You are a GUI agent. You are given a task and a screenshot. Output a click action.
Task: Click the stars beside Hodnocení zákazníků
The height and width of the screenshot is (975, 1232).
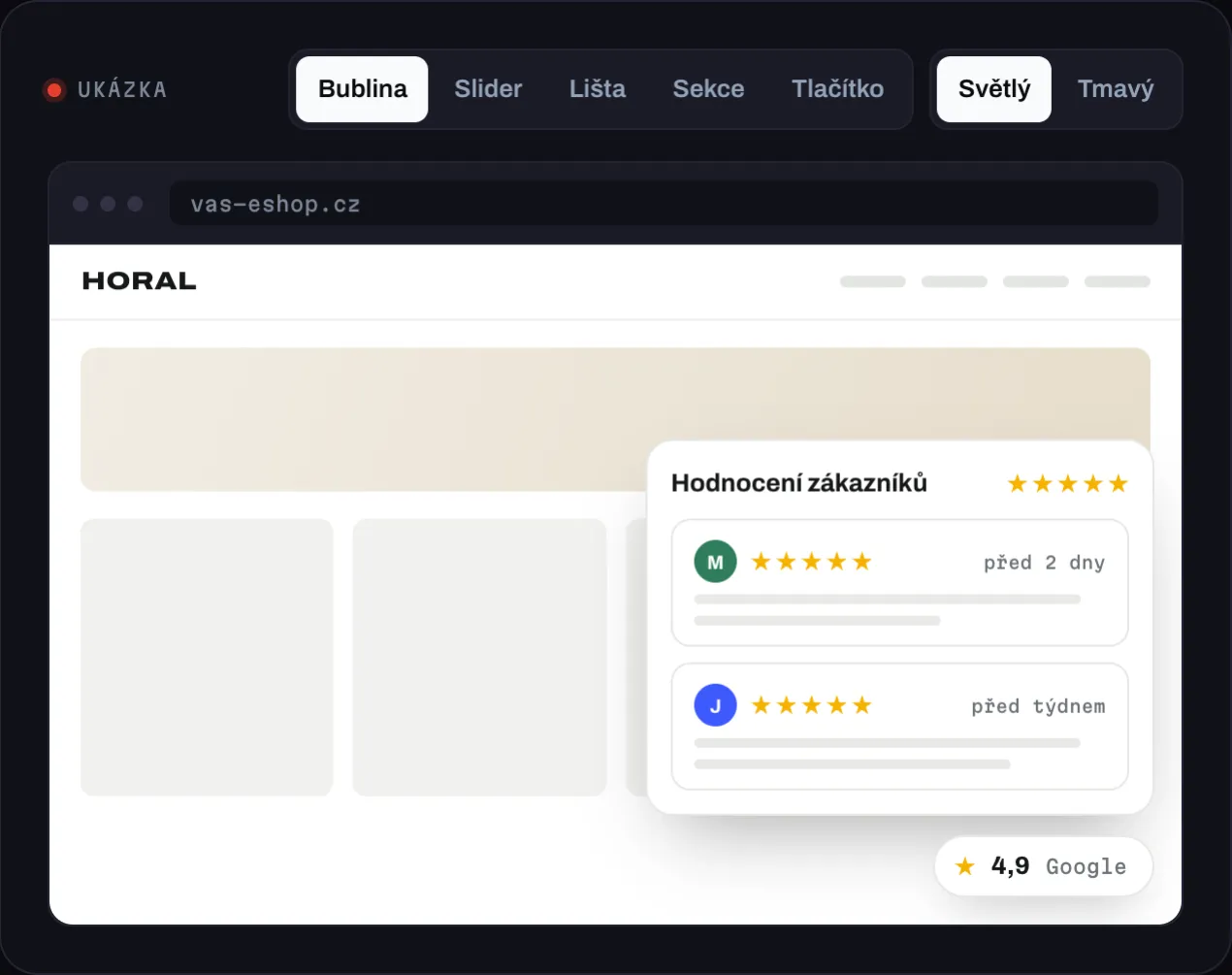click(x=1067, y=483)
